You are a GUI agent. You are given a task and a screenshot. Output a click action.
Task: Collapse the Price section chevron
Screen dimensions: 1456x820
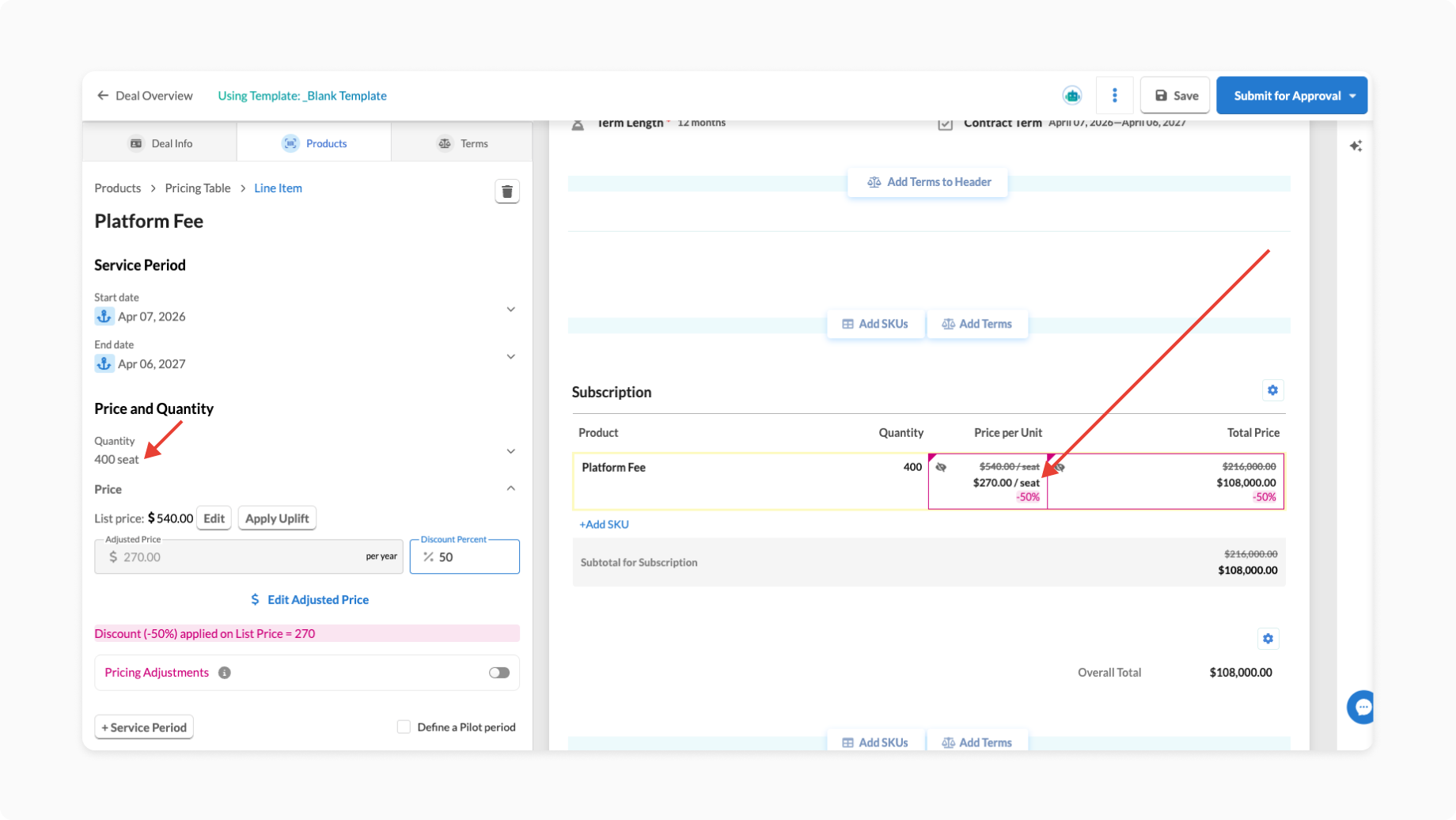pyautogui.click(x=510, y=488)
